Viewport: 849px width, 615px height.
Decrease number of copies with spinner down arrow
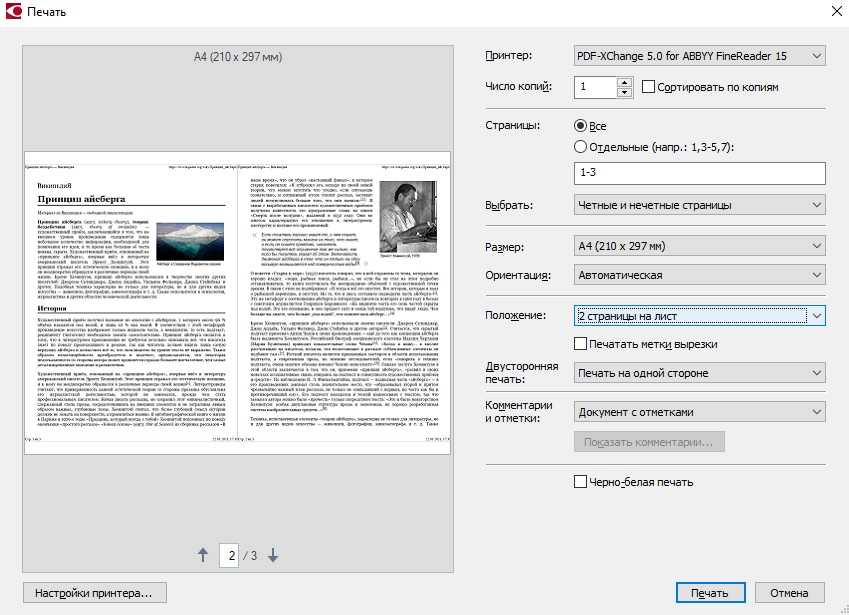pos(625,93)
